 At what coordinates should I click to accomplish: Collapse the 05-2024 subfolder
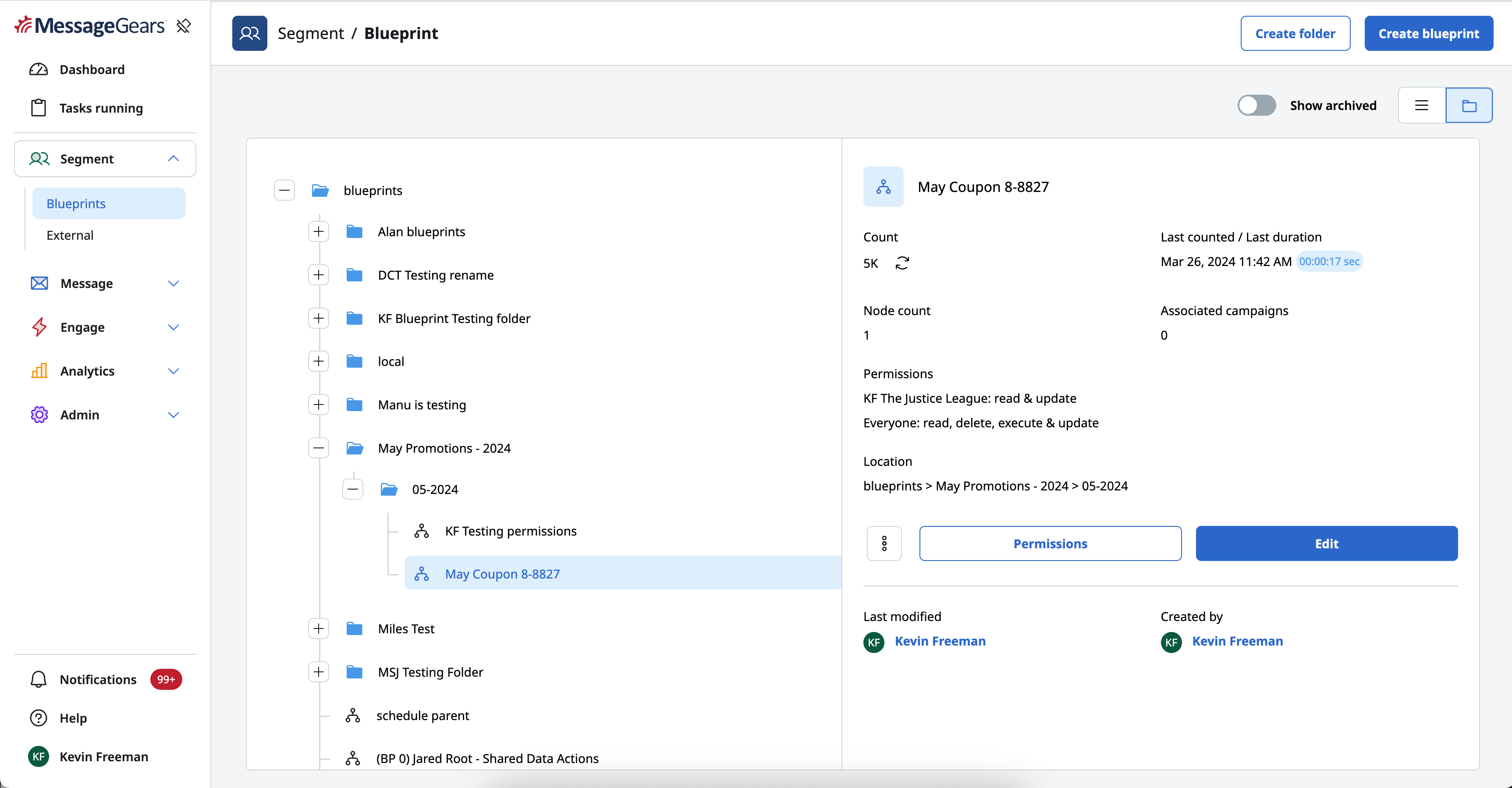click(x=353, y=489)
